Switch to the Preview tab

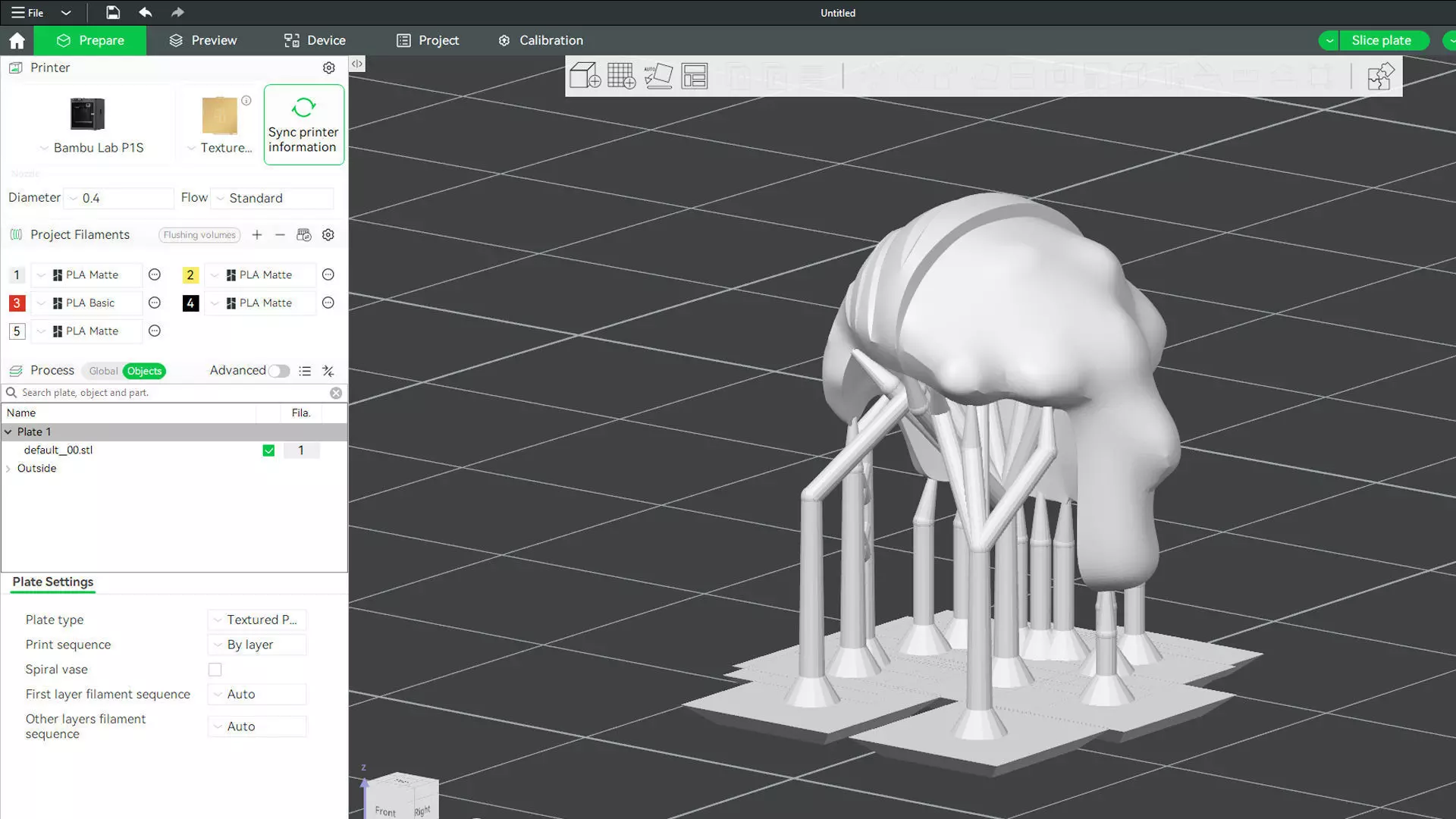tap(202, 40)
